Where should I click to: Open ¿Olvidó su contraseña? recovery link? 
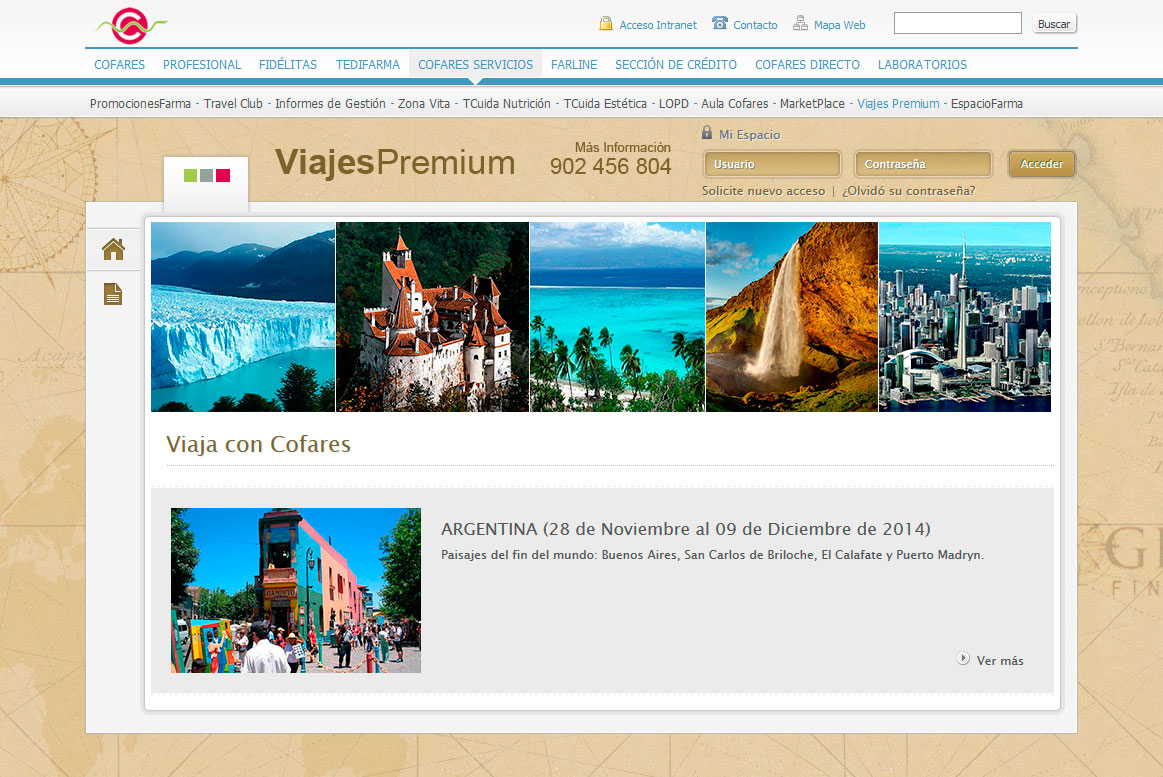tap(906, 190)
